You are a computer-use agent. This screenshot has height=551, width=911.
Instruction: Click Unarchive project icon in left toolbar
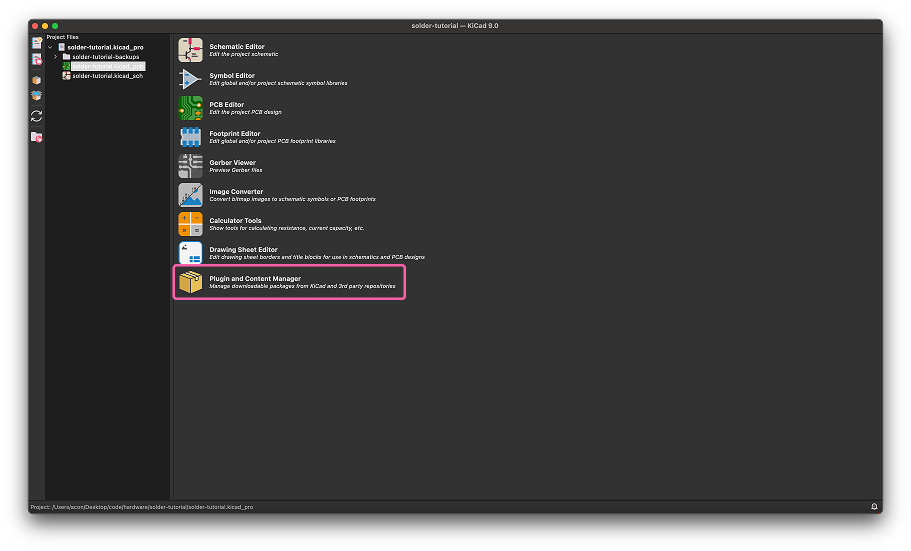pos(37,97)
